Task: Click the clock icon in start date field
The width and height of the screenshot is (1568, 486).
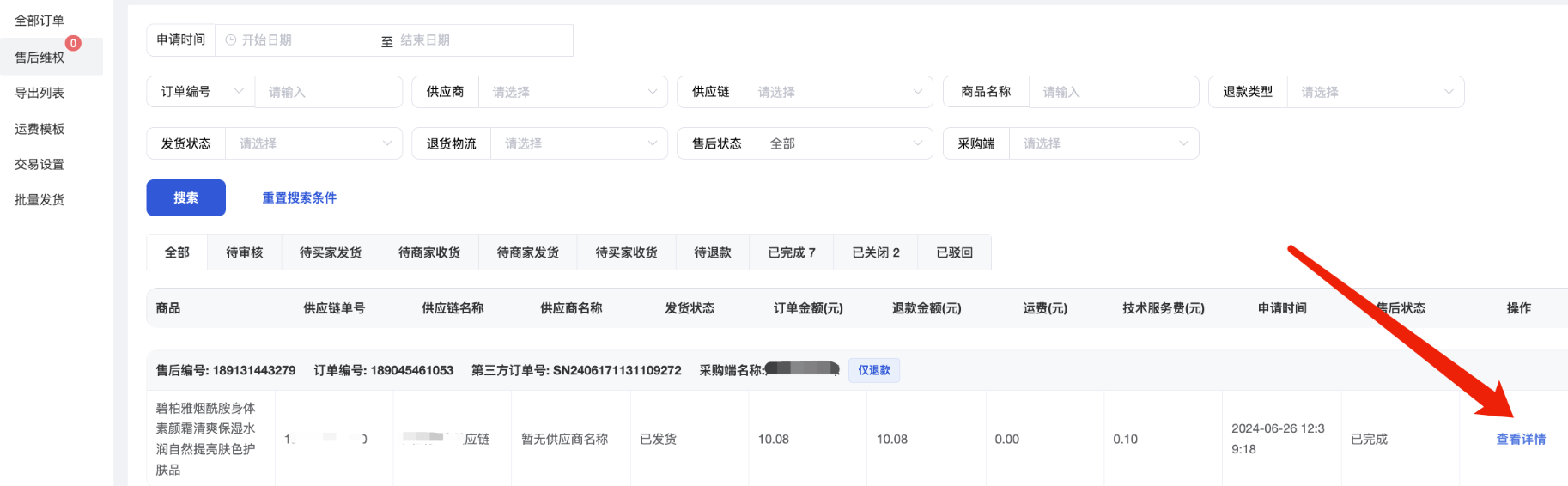Action: pos(230,40)
